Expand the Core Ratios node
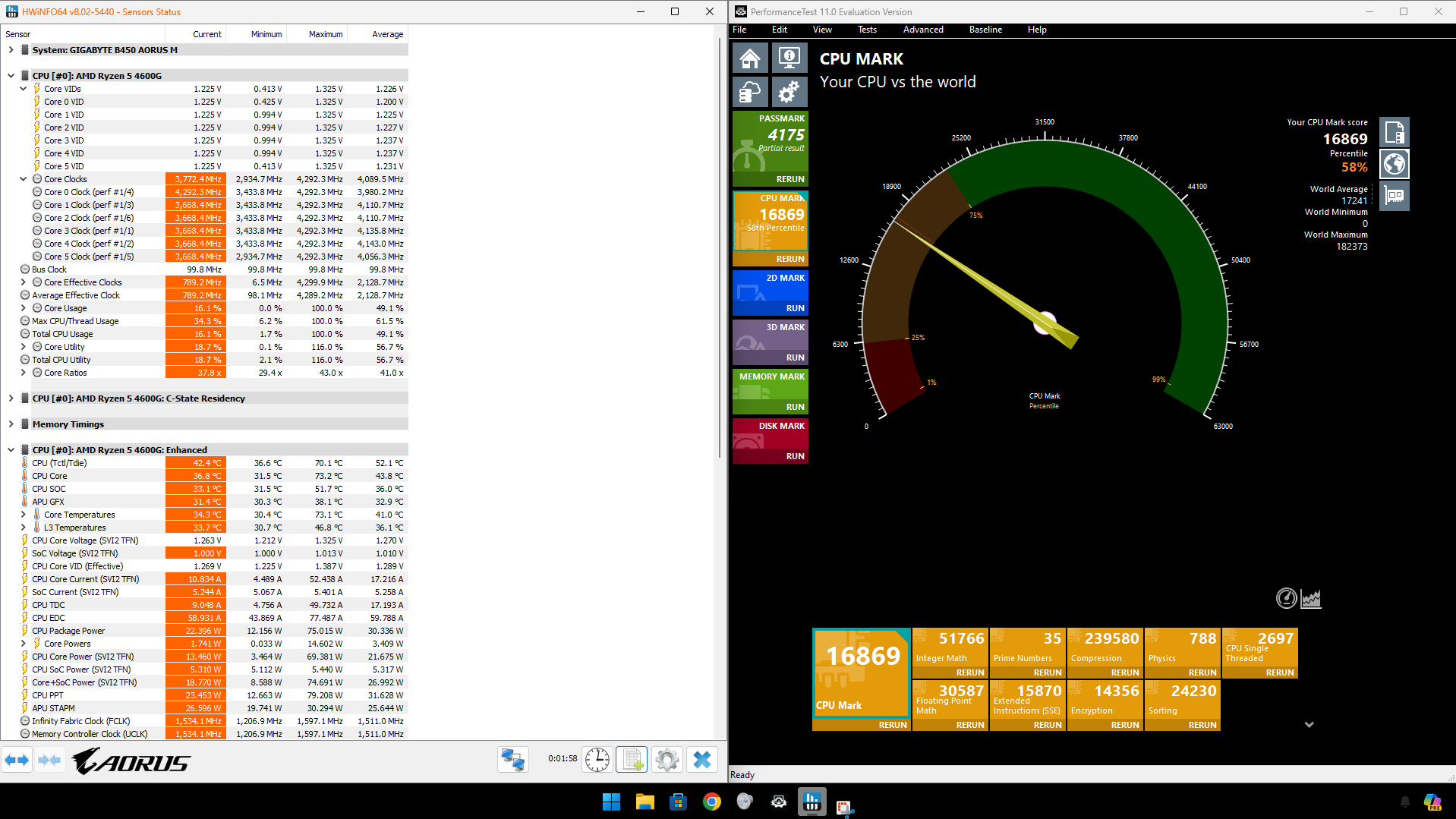Image resolution: width=1456 pixels, height=819 pixels. [x=24, y=373]
